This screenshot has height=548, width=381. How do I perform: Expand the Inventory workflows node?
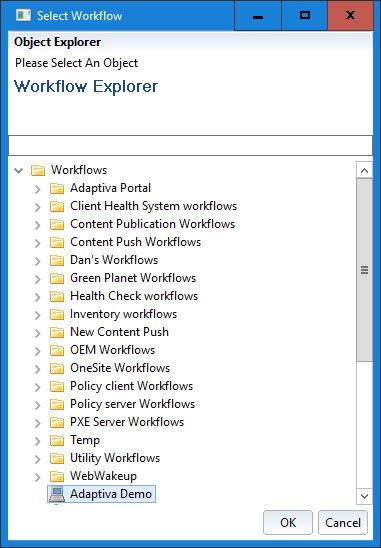pyautogui.click(x=38, y=315)
